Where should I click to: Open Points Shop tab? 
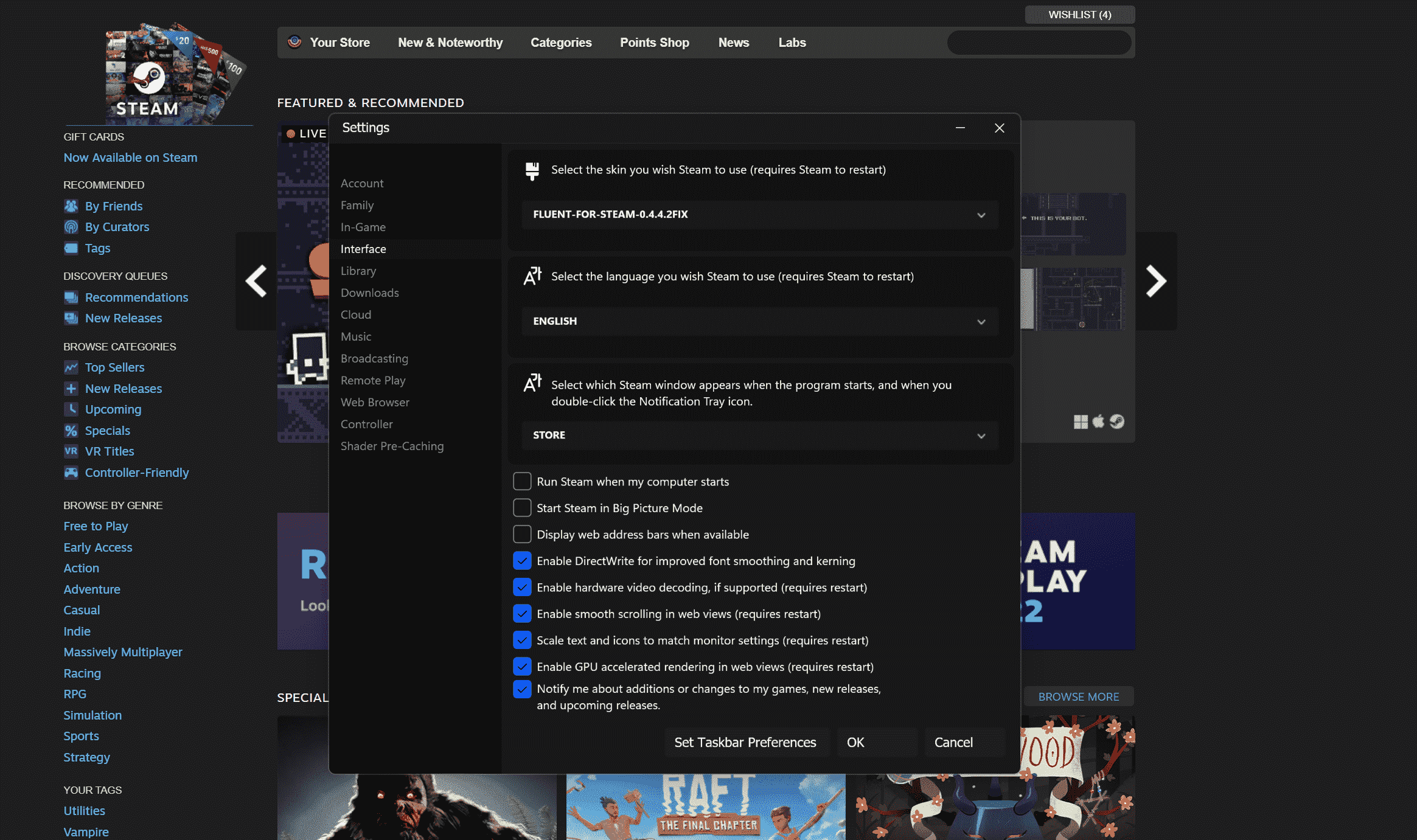655,43
